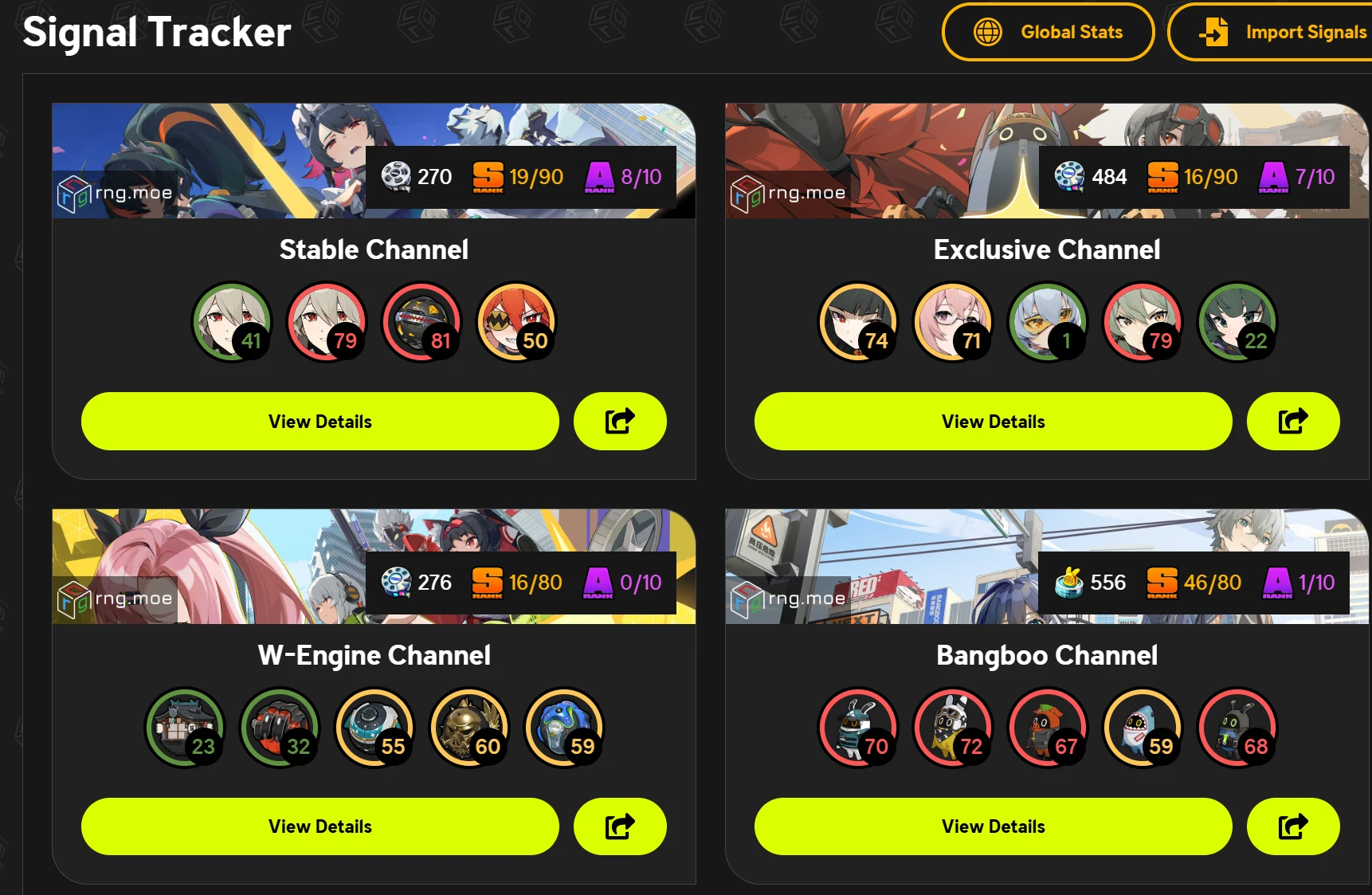
Task: Select Exclusive Channel avatar with pity 1
Action: point(1048,322)
